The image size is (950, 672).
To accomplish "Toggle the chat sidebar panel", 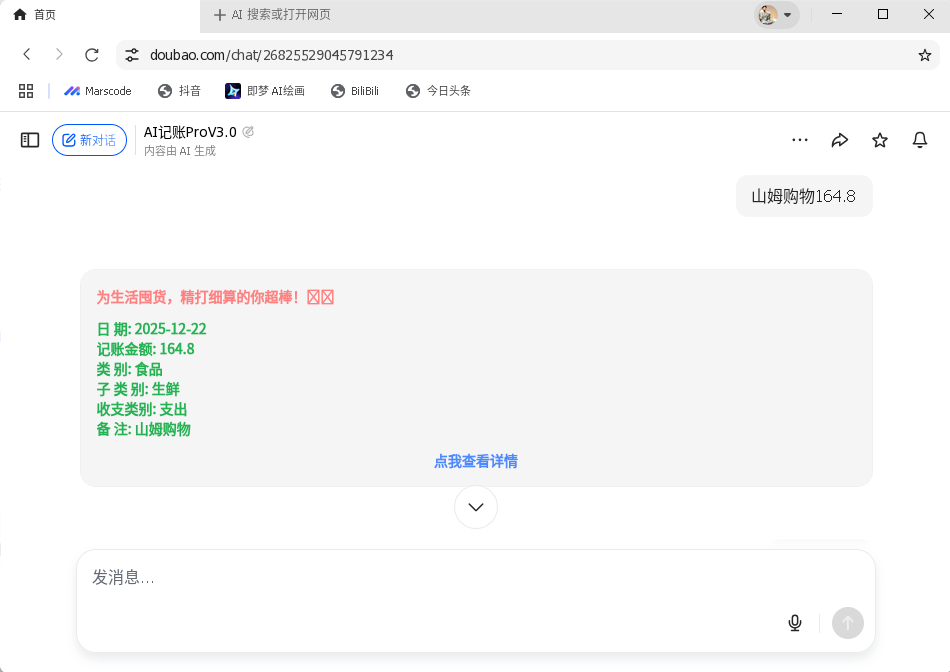I will [x=30, y=140].
